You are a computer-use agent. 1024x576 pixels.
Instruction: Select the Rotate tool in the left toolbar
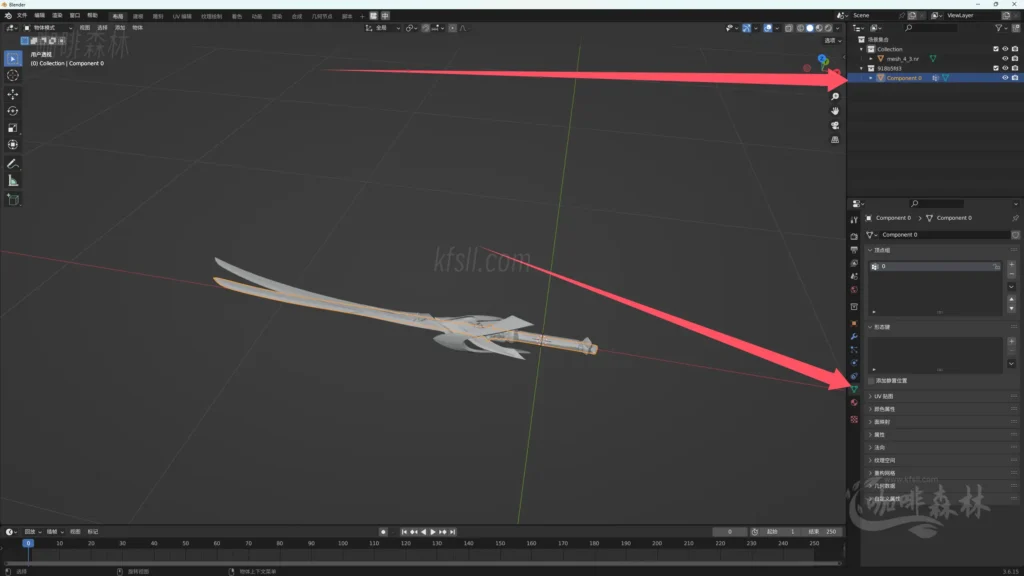pyautogui.click(x=13, y=111)
